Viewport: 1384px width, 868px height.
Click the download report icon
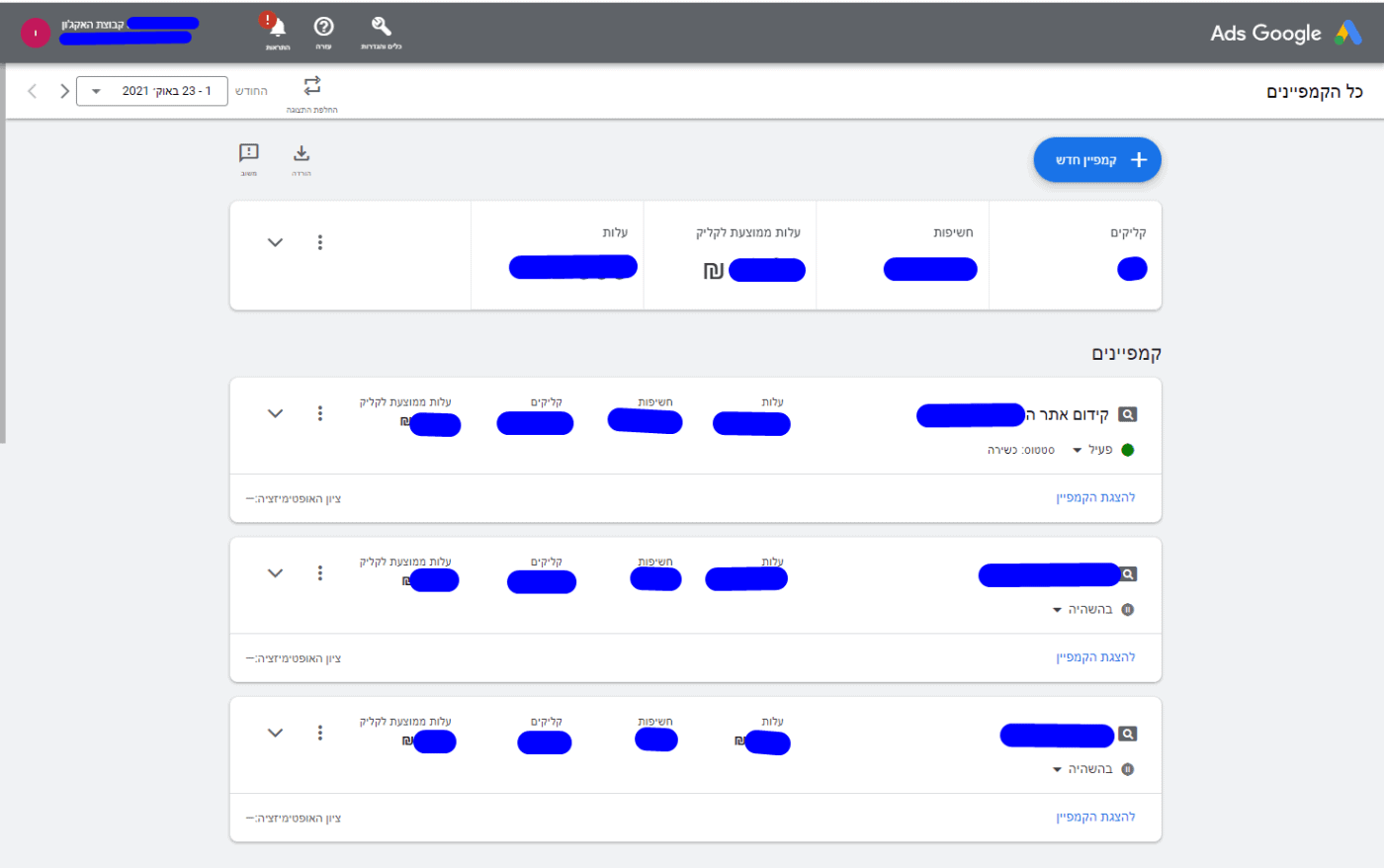(x=302, y=153)
